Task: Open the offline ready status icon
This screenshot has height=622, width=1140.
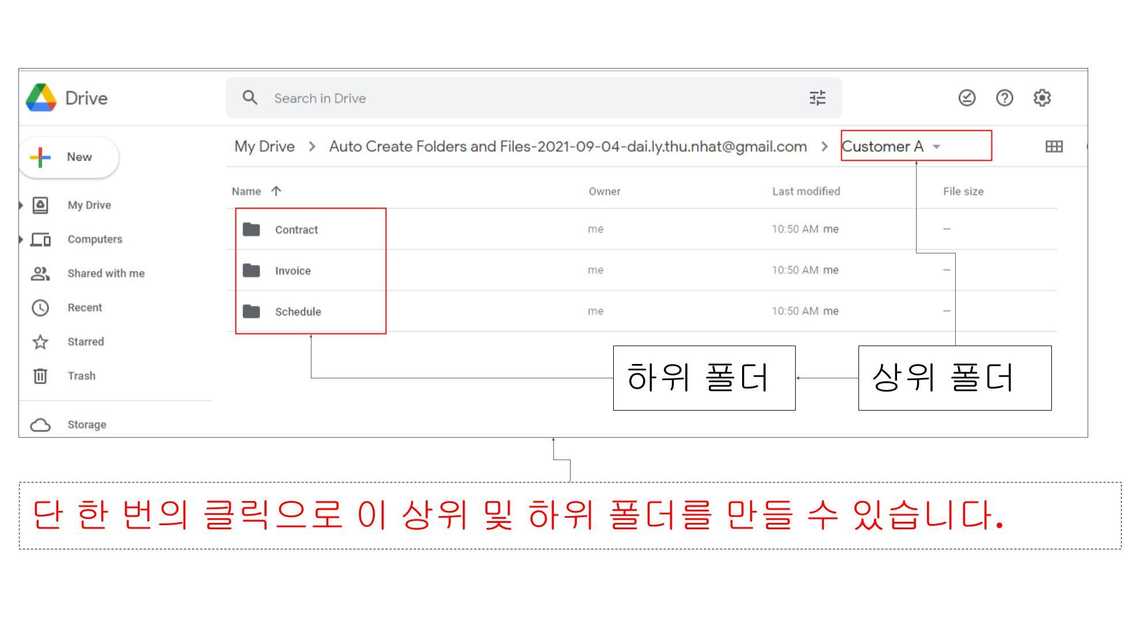Action: (x=967, y=98)
